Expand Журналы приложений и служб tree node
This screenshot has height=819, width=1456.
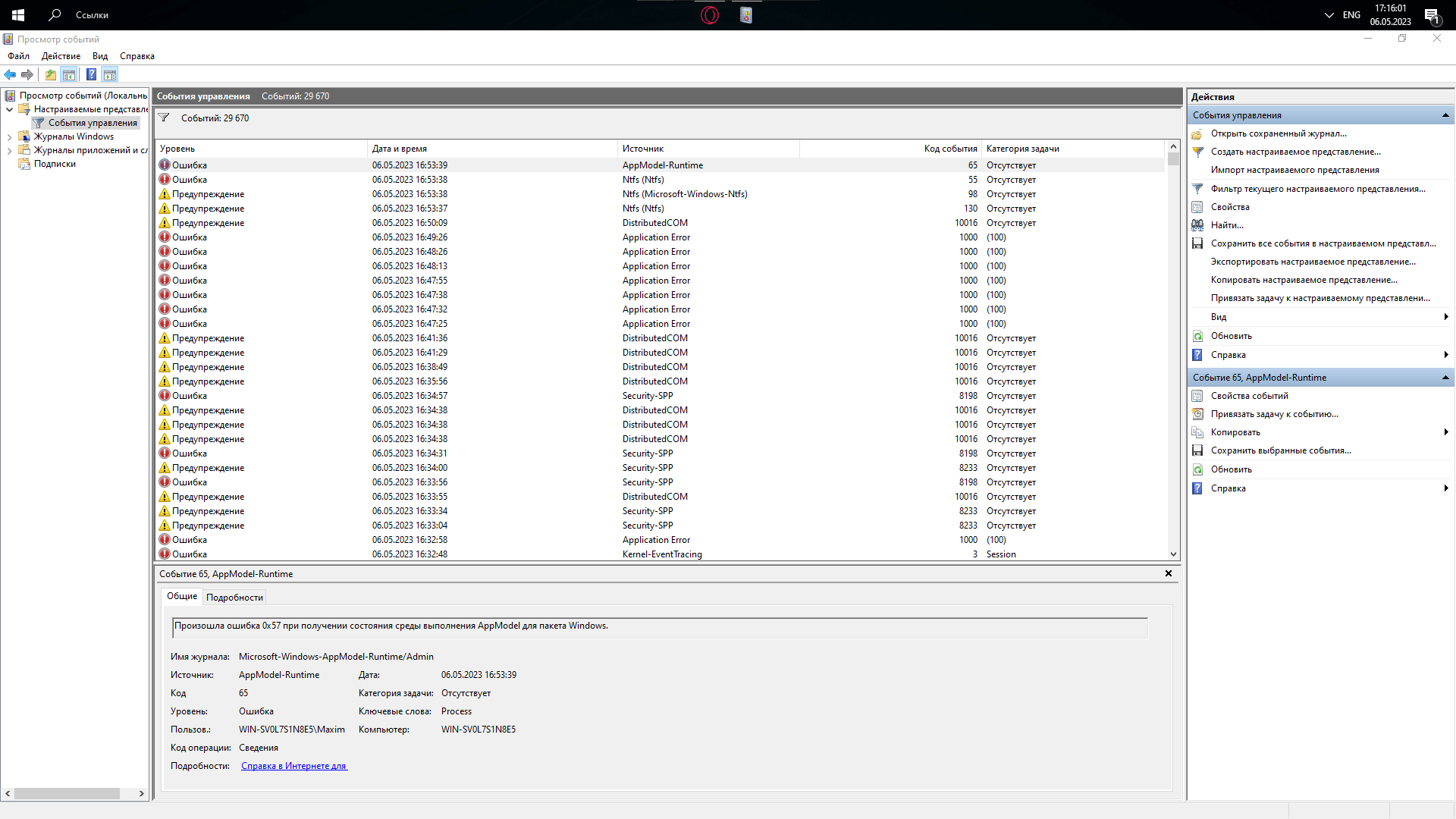9,150
